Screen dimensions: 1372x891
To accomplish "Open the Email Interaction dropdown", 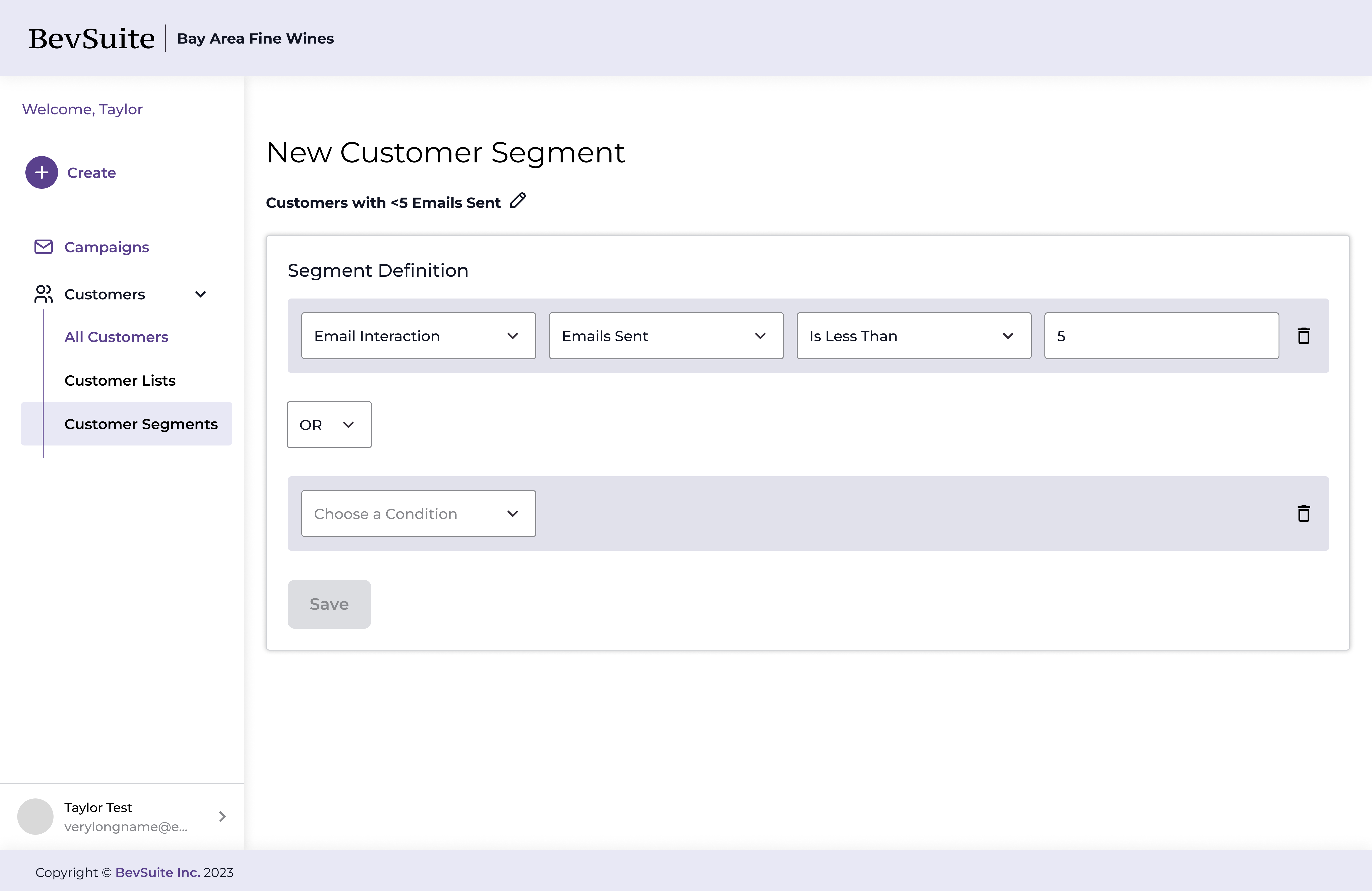I will click(419, 336).
